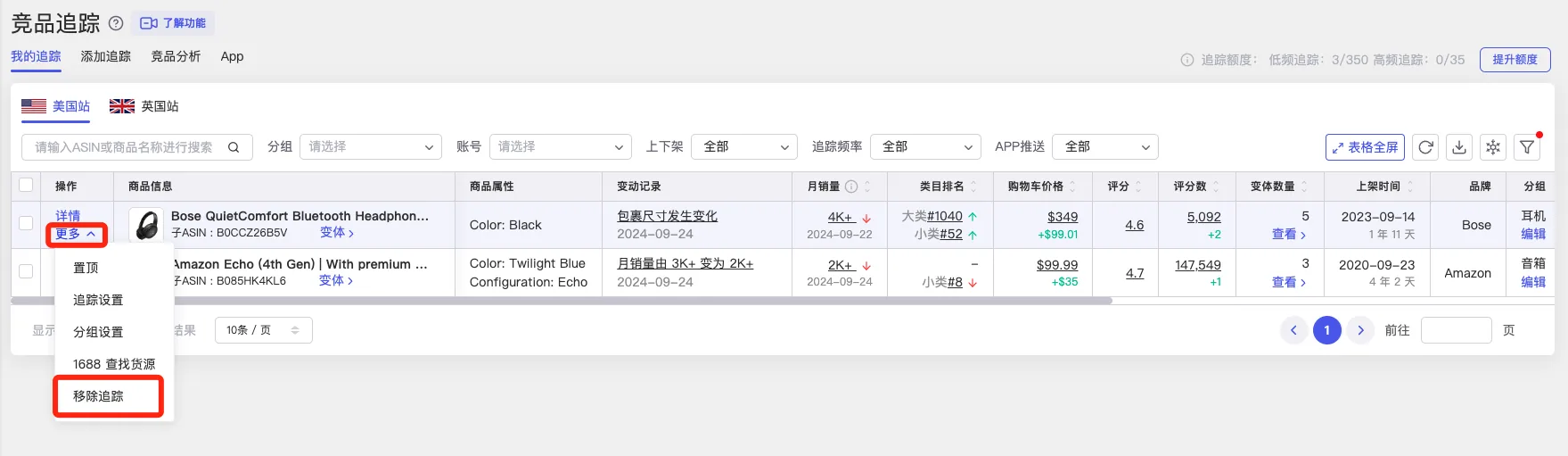Switch to the 添加追踪 tab

click(105, 56)
